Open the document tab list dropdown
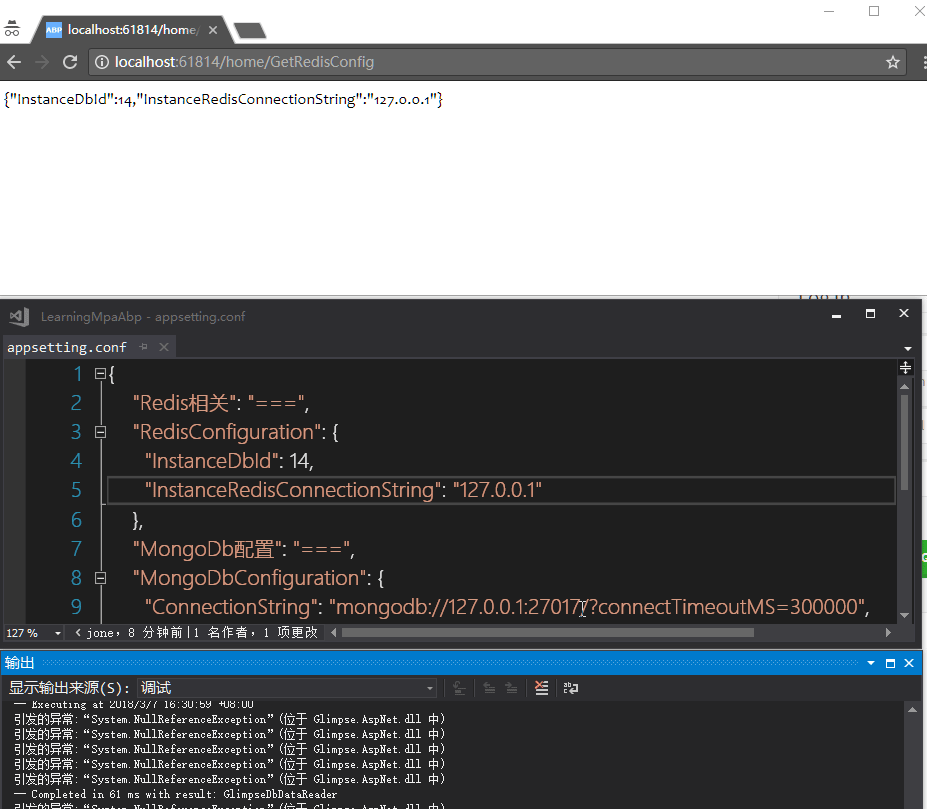 pyautogui.click(x=907, y=349)
